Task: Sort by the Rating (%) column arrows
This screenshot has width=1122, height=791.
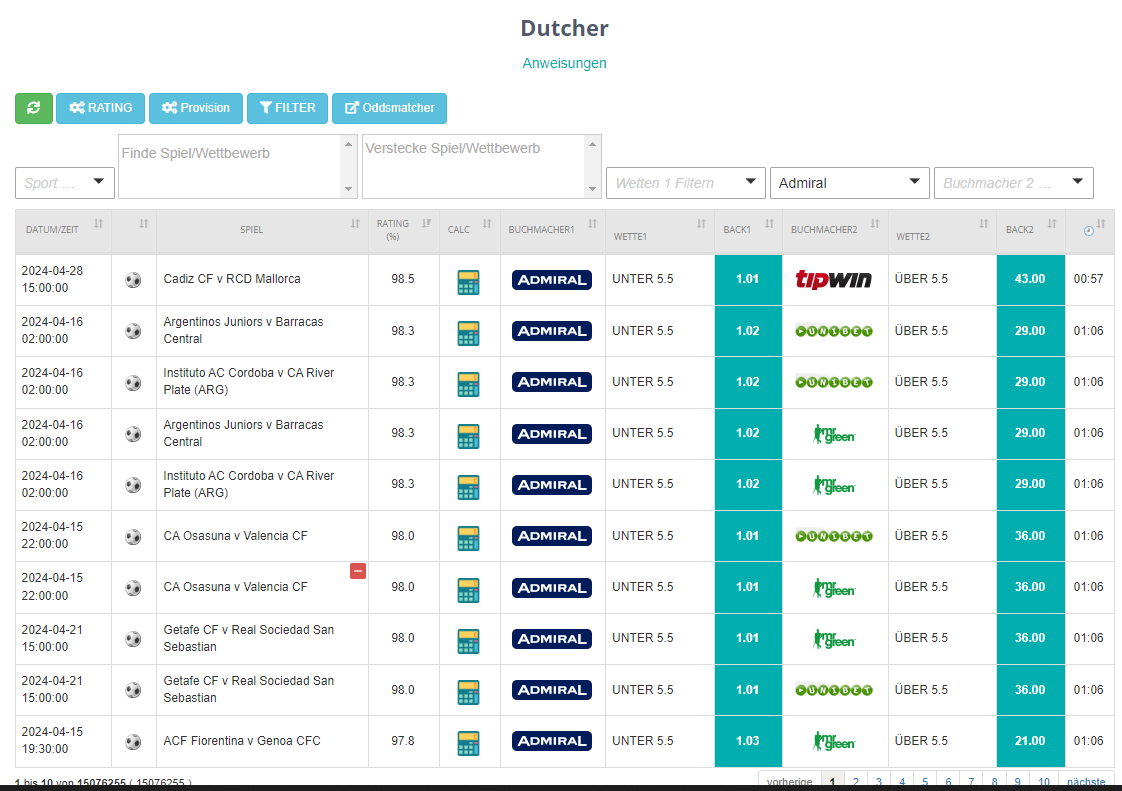Action: coord(426,223)
